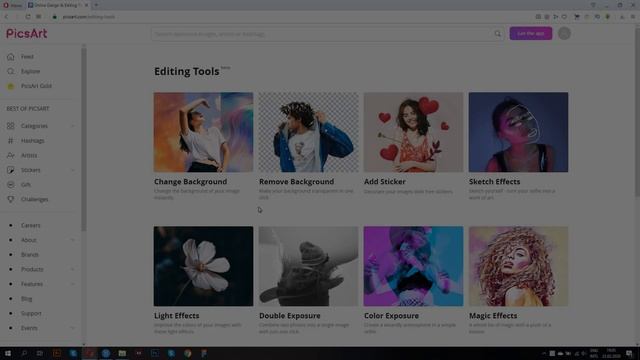640x360 pixels.
Task: Open the user profile avatar
Action: click(x=564, y=33)
